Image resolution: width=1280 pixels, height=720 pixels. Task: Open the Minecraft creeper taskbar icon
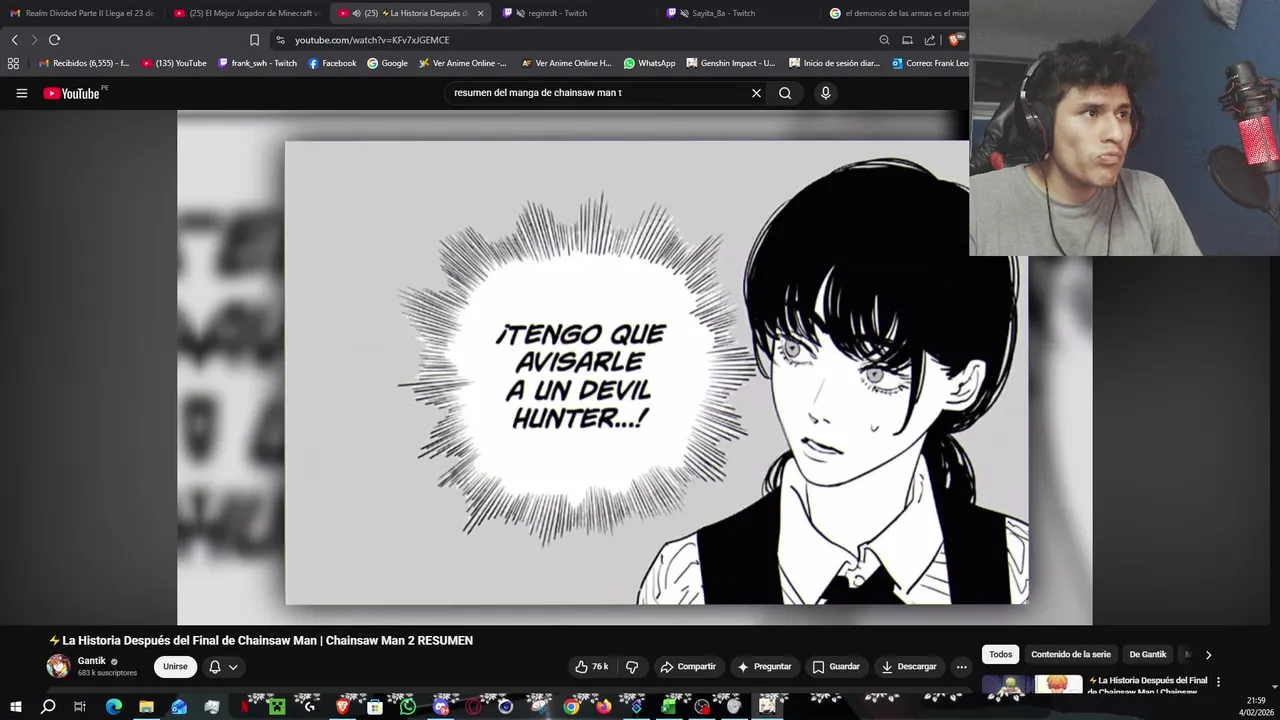[x=277, y=707]
